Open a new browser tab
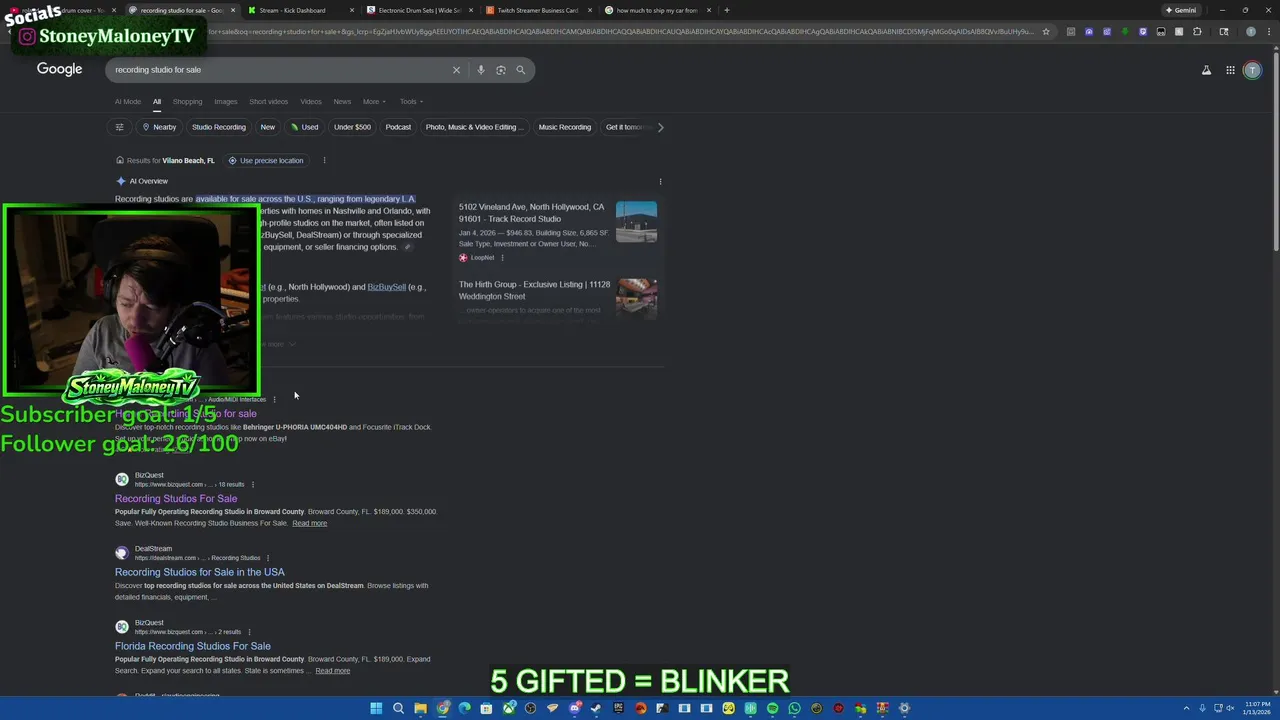1280x720 pixels. (x=726, y=10)
